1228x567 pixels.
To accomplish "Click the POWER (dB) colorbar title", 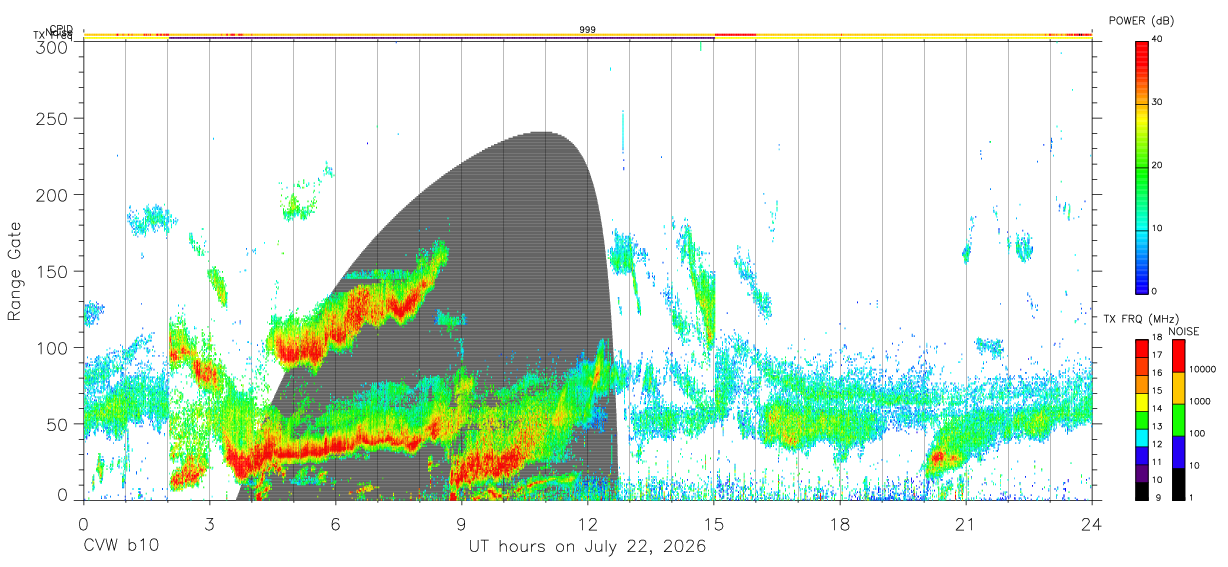I will [1142, 21].
